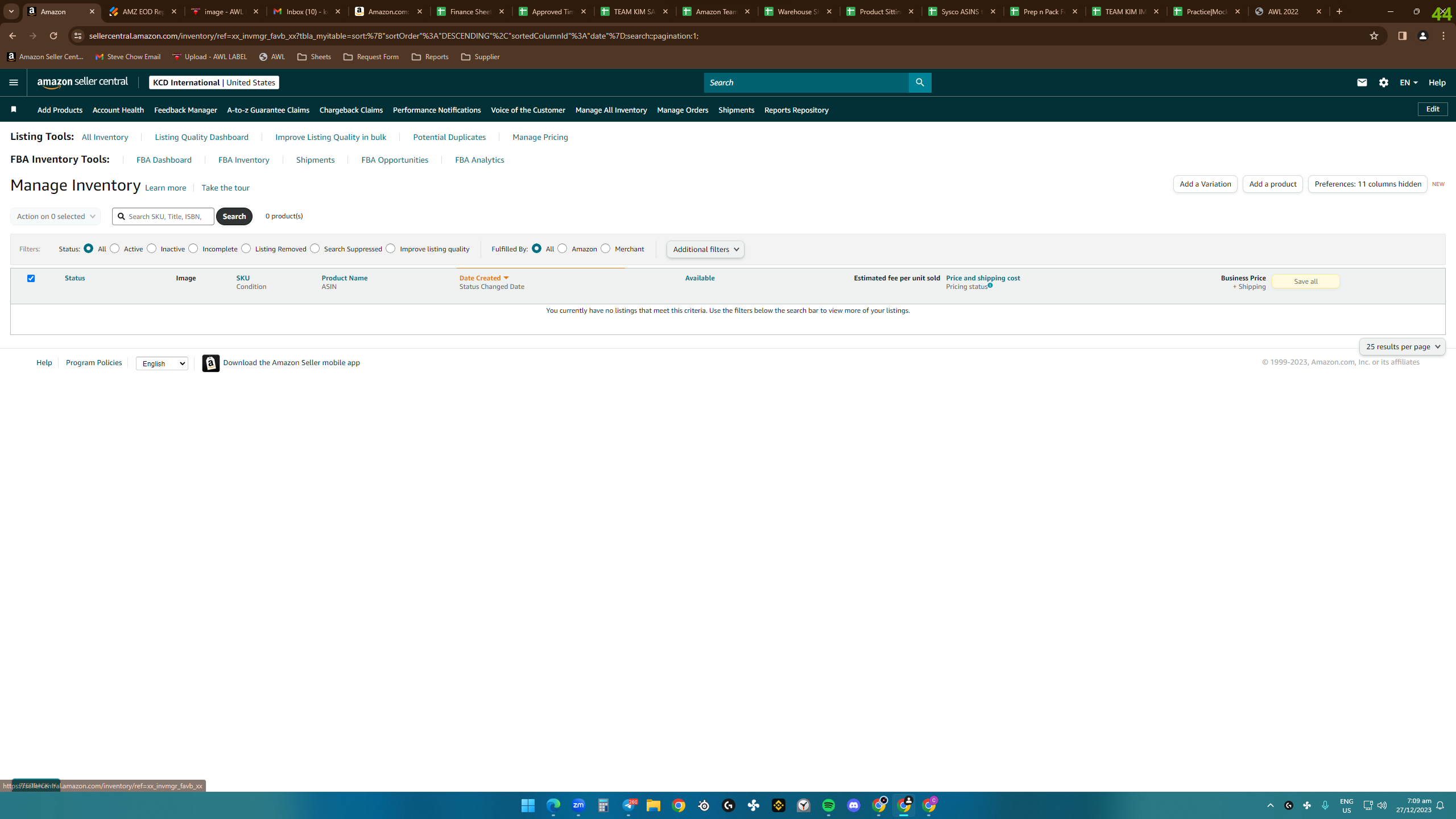Select the Listing Removed radio button
The width and height of the screenshot is (1456, 819).
click(246, 249)
